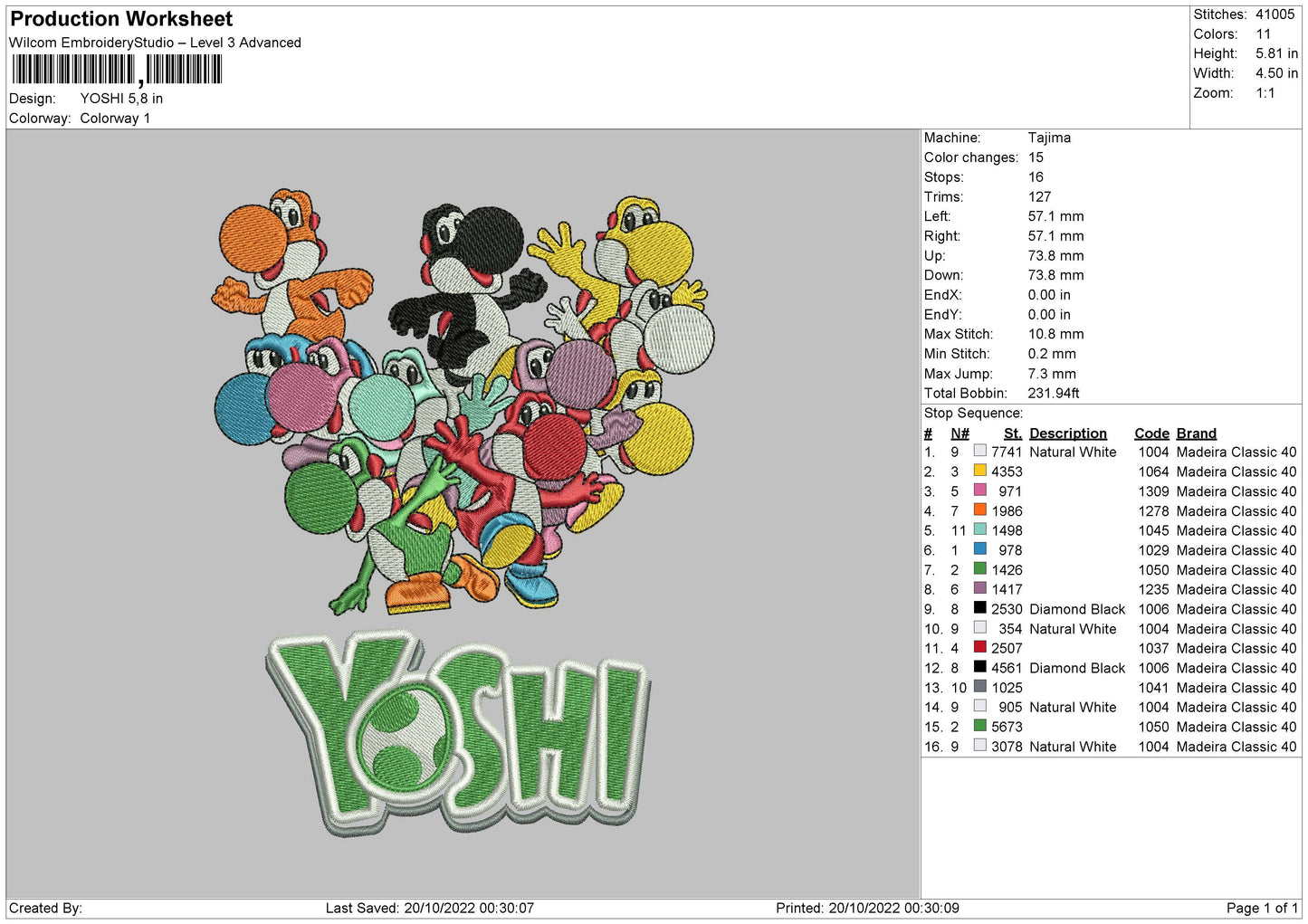
Task: Click stitch count '905' in stop 14
Action: pyautogui.click(x=1010, y=708)
